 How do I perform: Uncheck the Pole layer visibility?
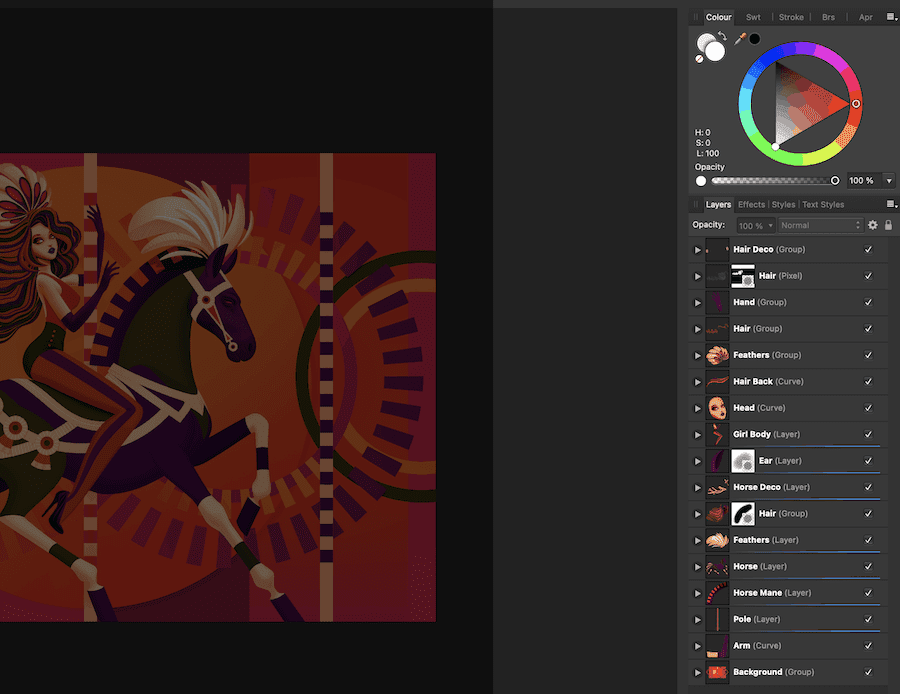click(x=867, y=619)
